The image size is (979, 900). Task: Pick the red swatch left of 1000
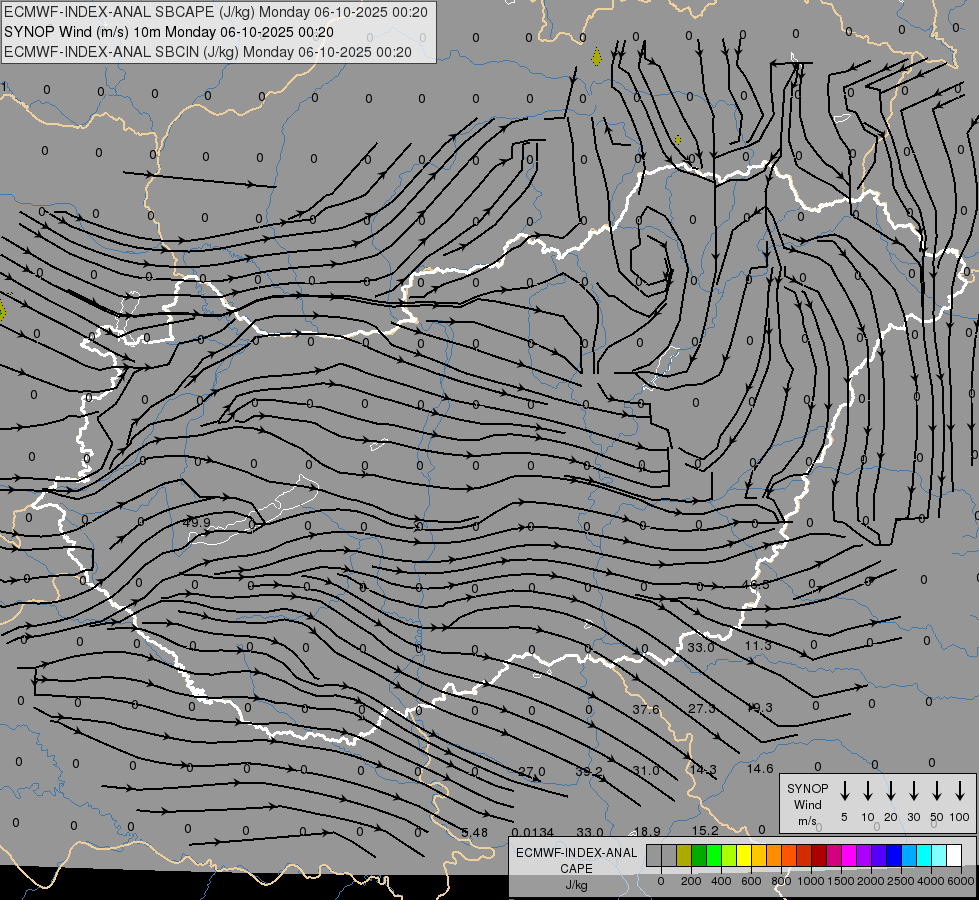click(804, 855)
